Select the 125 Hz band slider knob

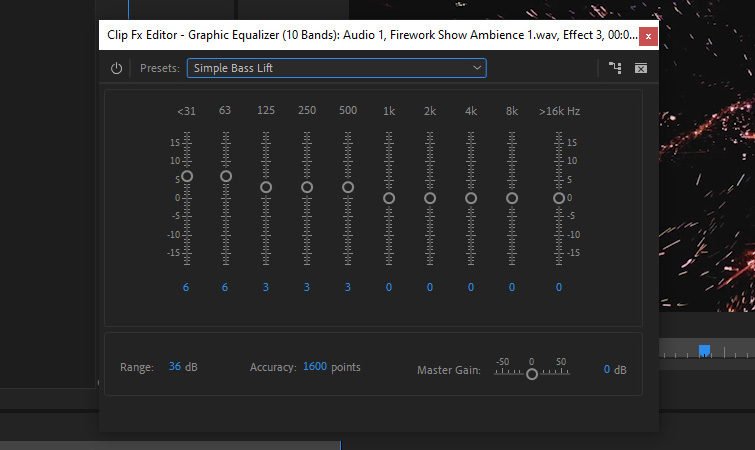point(266,187)
